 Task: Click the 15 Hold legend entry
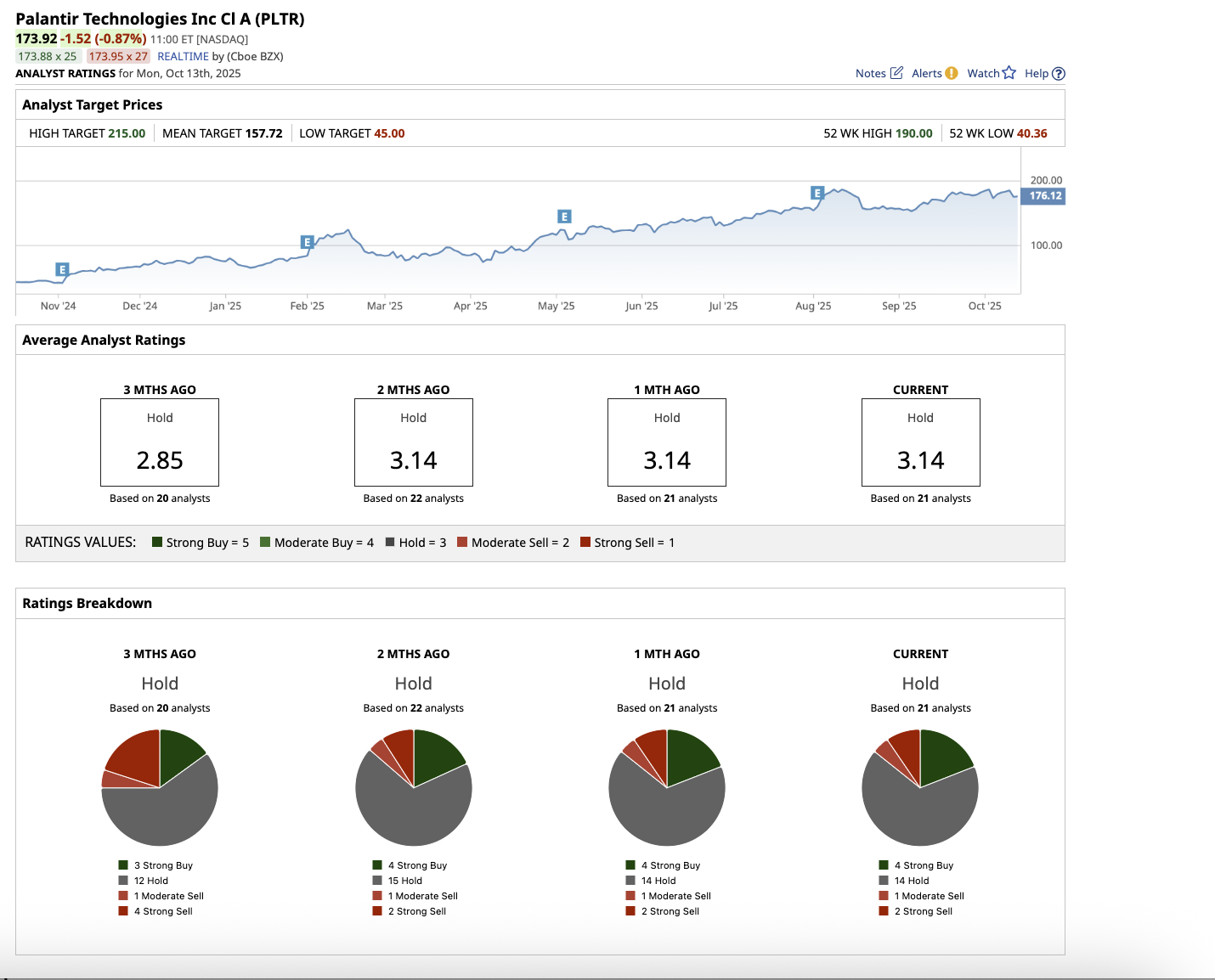tap(404, 881)
